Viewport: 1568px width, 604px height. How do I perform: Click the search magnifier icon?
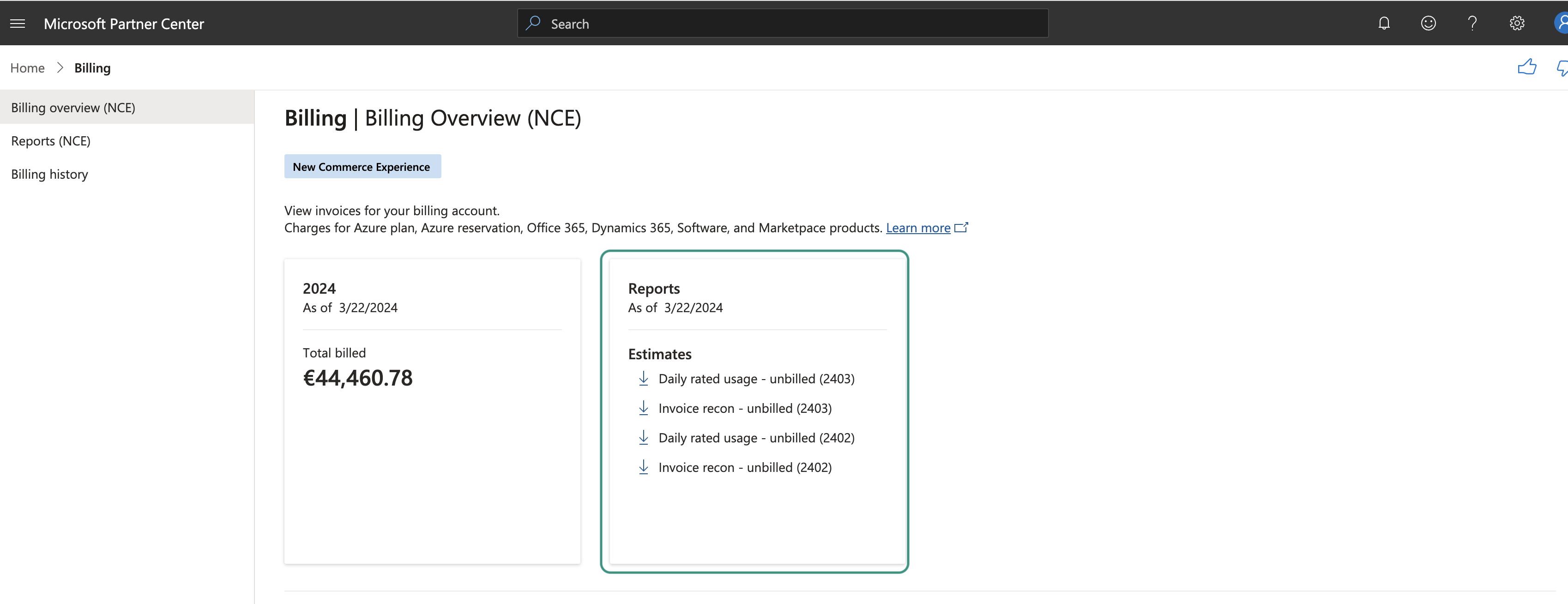[x=533, y=23]
